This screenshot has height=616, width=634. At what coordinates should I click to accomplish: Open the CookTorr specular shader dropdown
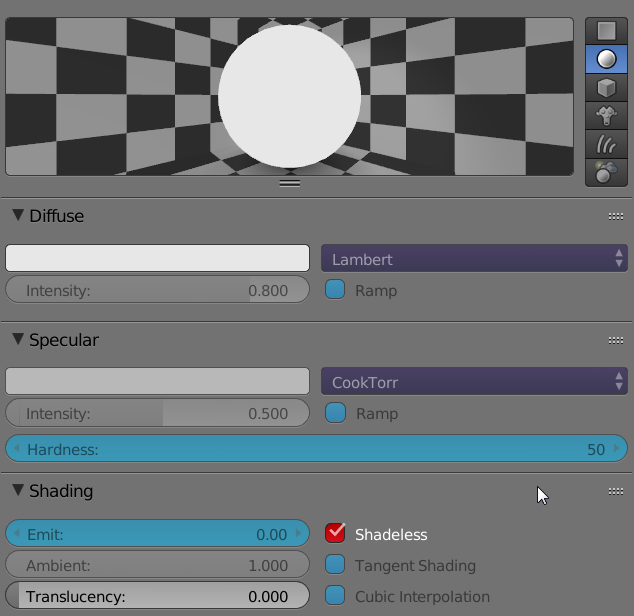(474, 381)
